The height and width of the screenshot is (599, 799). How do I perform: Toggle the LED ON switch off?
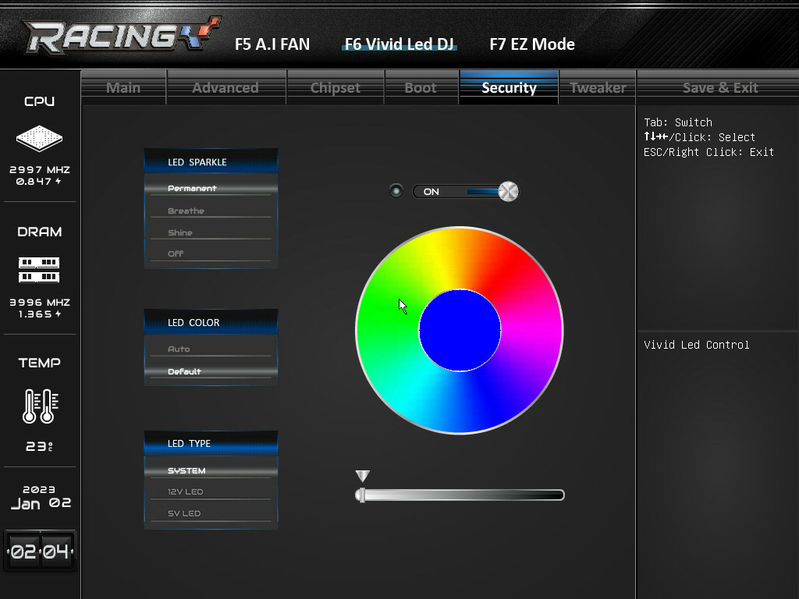pyautogui.click(x=465, y=192)
